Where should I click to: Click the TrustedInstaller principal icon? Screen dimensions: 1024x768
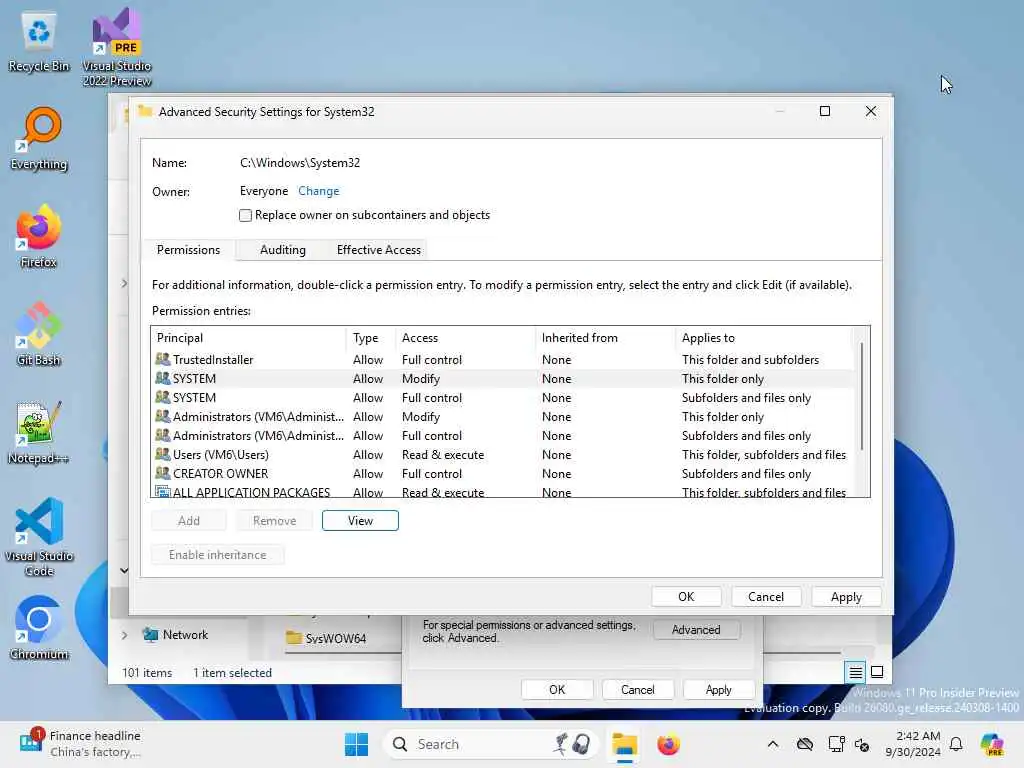click(x=163, y=359)
